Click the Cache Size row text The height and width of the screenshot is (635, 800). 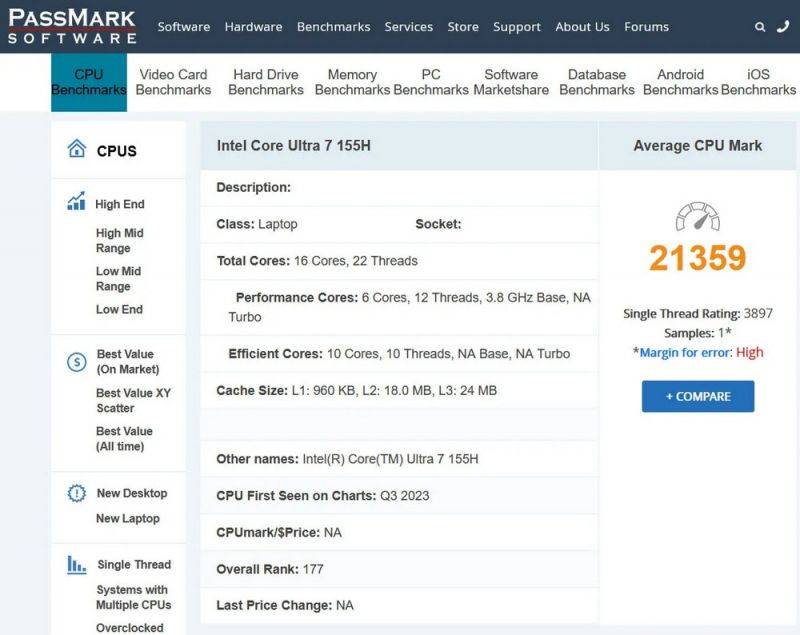coord(357,390)
